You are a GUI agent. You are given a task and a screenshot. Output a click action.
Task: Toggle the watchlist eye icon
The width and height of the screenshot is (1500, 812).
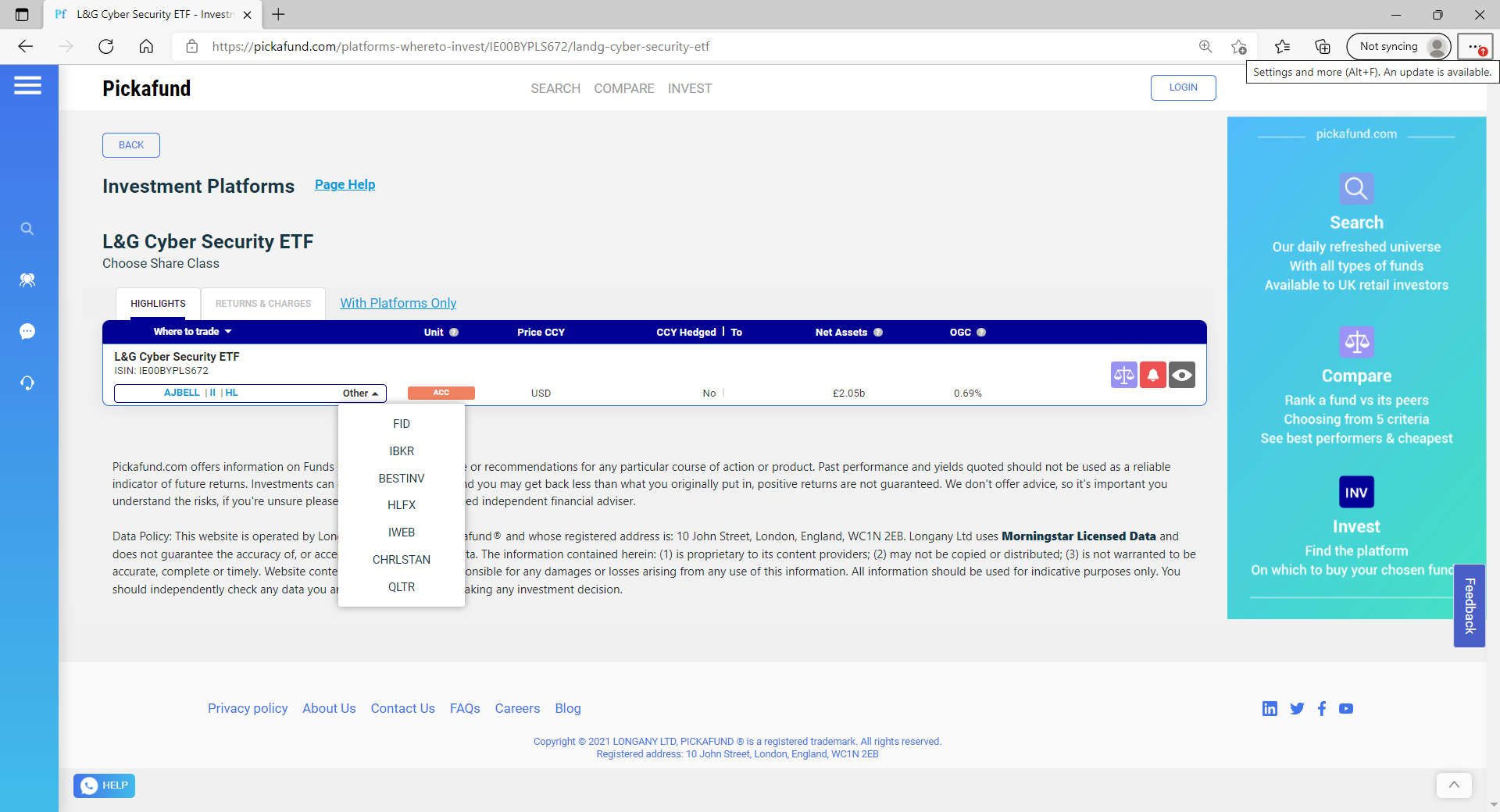coord(1182,375)
